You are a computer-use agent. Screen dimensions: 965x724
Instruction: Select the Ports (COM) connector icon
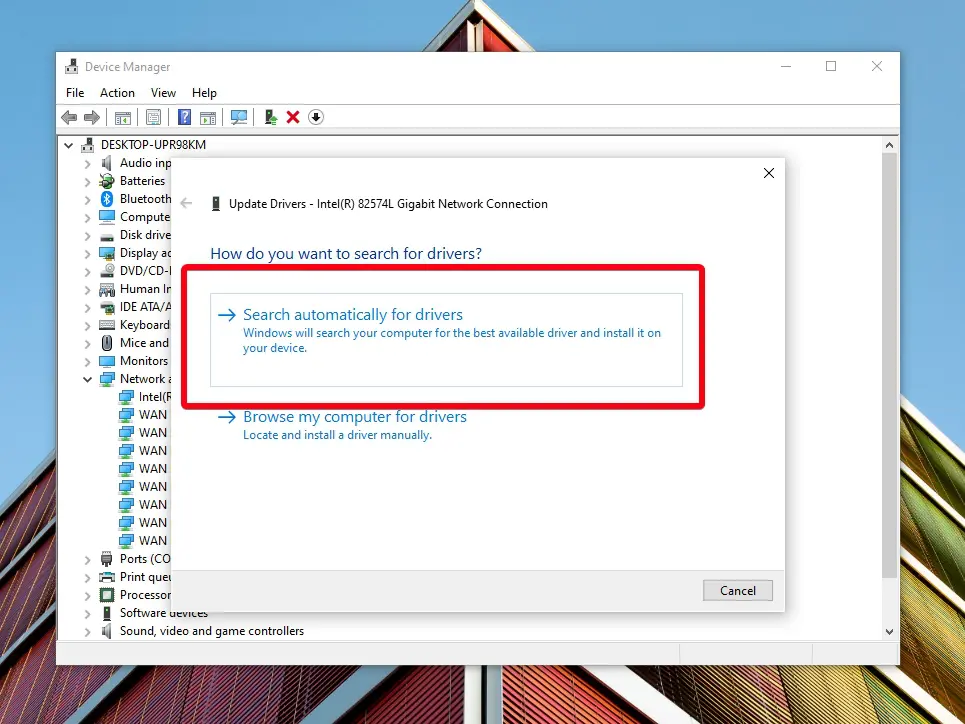(107, 559)
